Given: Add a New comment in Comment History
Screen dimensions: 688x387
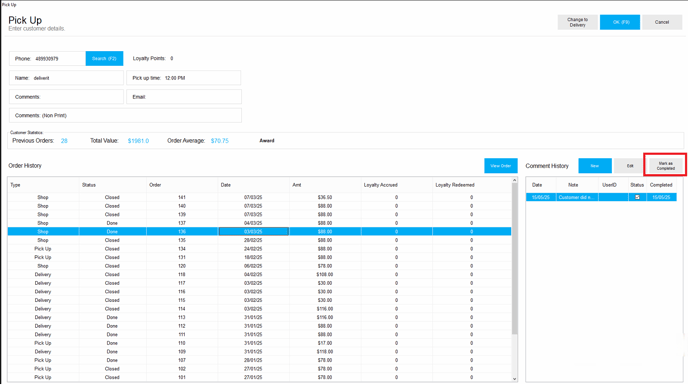Looking at the screenshot, I should tap(595, 166).
